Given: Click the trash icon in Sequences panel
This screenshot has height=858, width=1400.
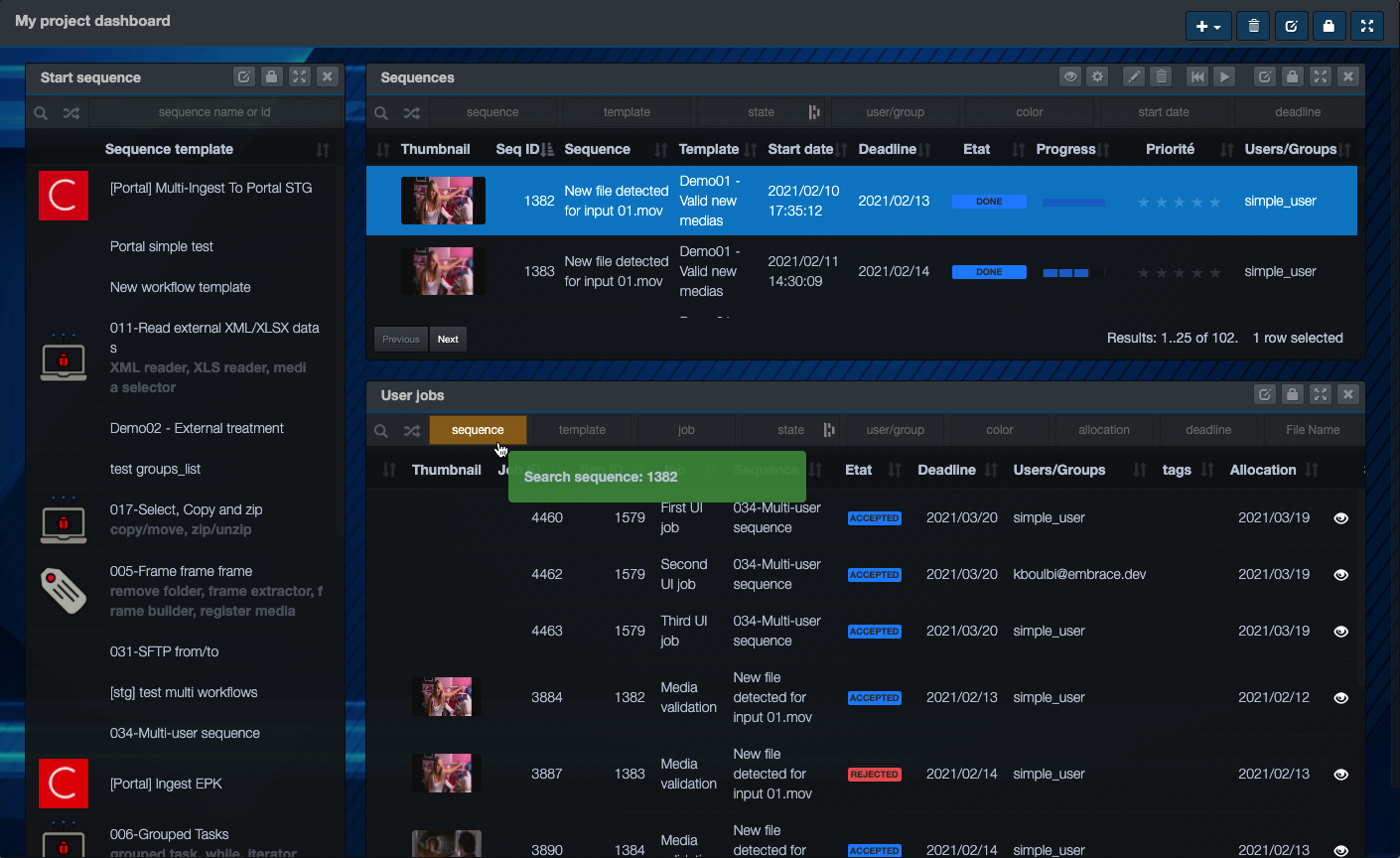Looking at the screenshot, I should tap(1162, 76).
